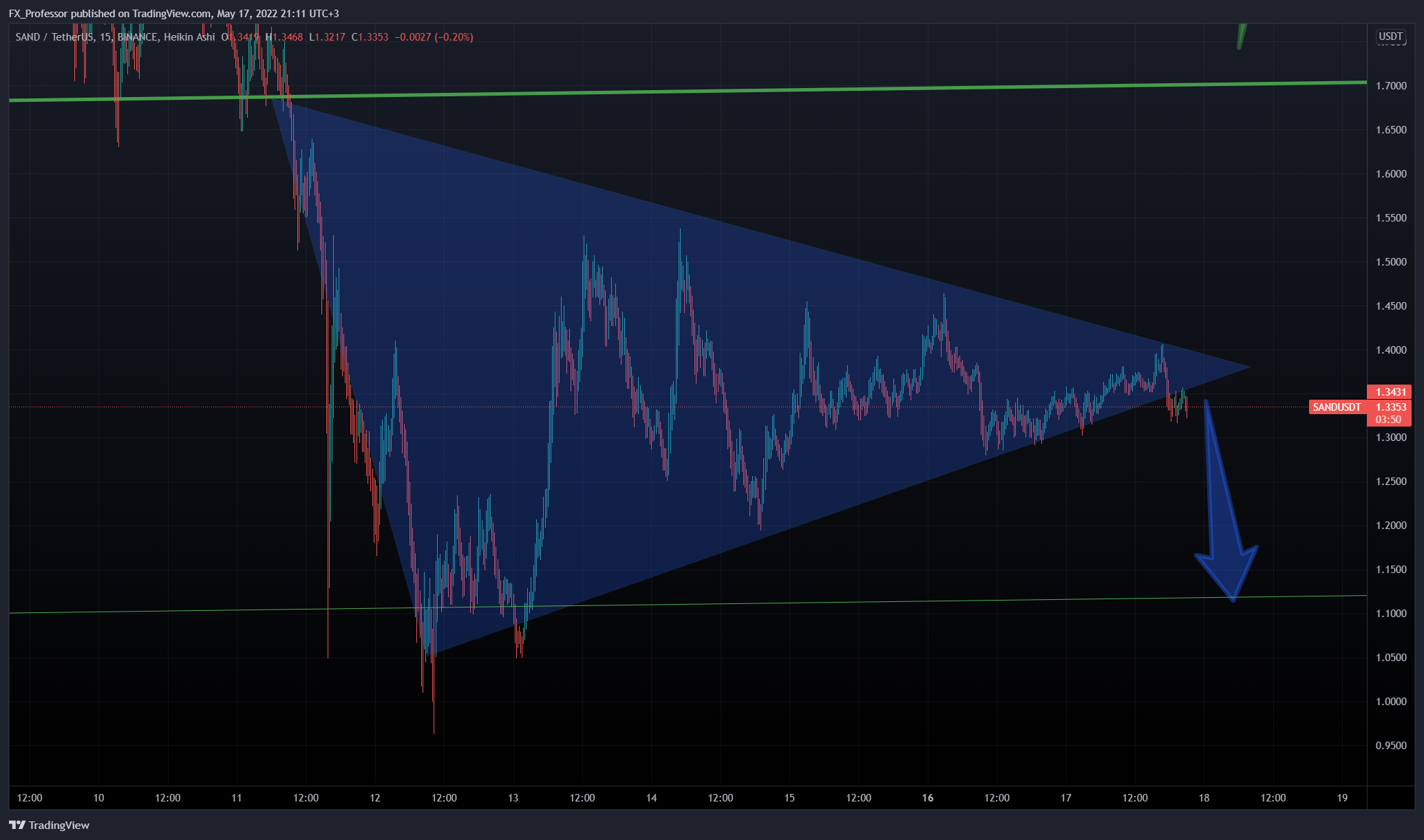Image resolution: width=1424 pixels, height=840 pixels.
Task: Click the 03:50 countdown timer label
Action: pyautogui.click(x=1389, y=420)
